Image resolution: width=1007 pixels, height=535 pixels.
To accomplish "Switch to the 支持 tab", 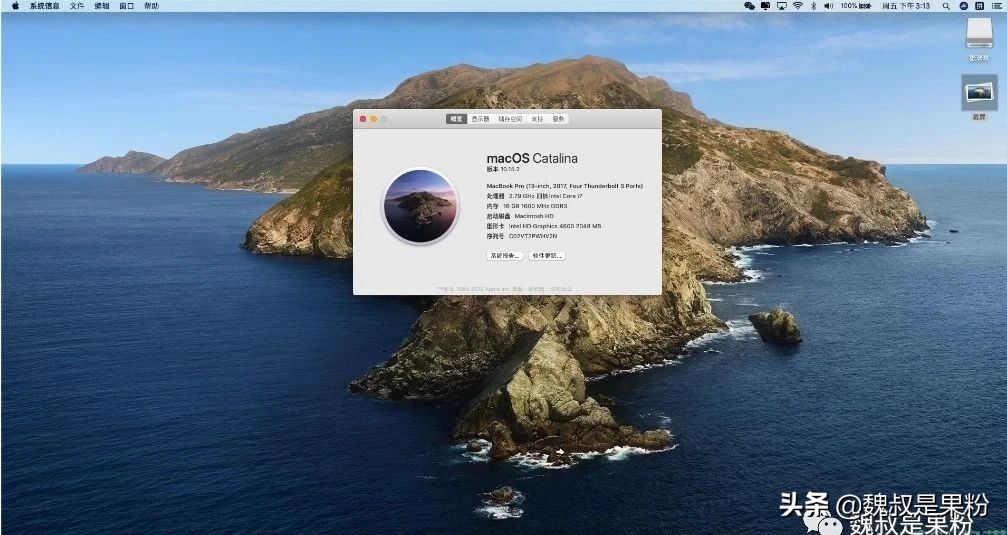I will [538, 119].
